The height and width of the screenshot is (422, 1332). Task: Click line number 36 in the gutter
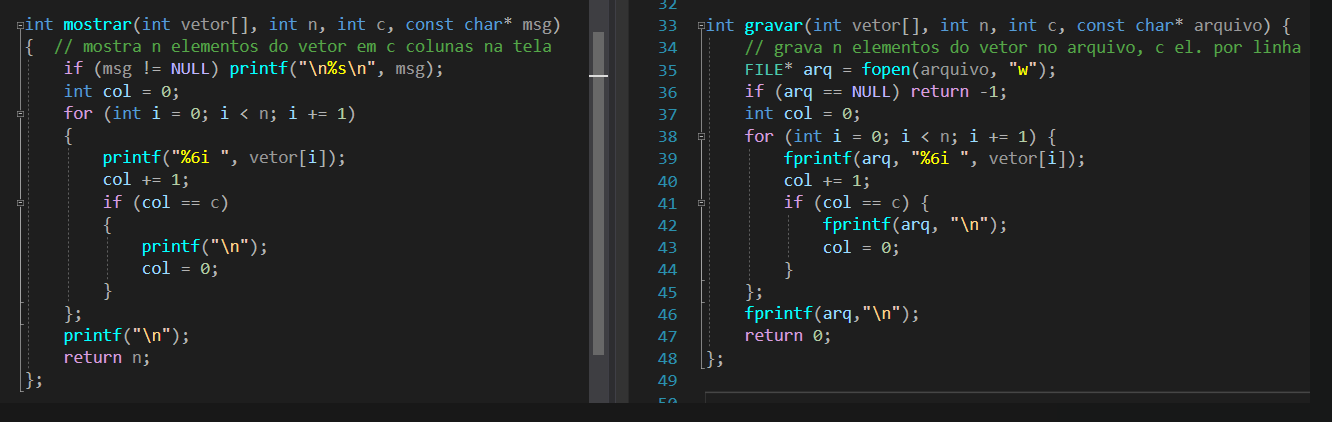[668, 92]
